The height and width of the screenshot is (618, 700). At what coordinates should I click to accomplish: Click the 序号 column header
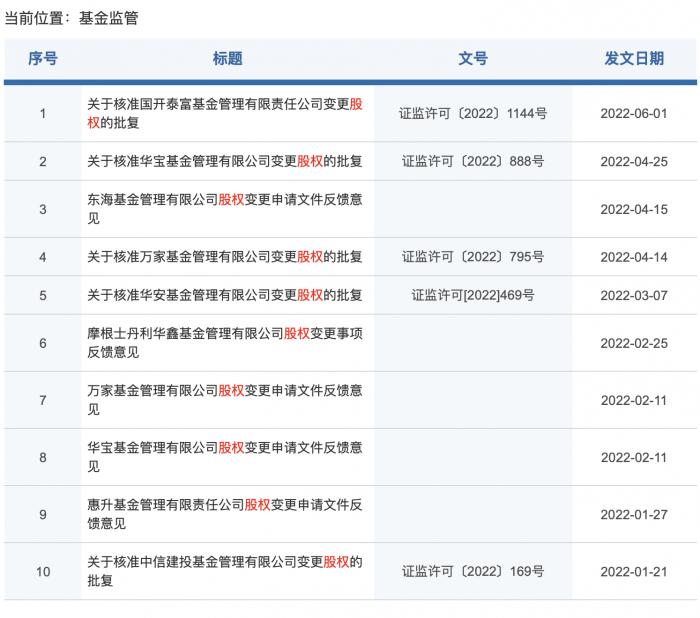43,59
